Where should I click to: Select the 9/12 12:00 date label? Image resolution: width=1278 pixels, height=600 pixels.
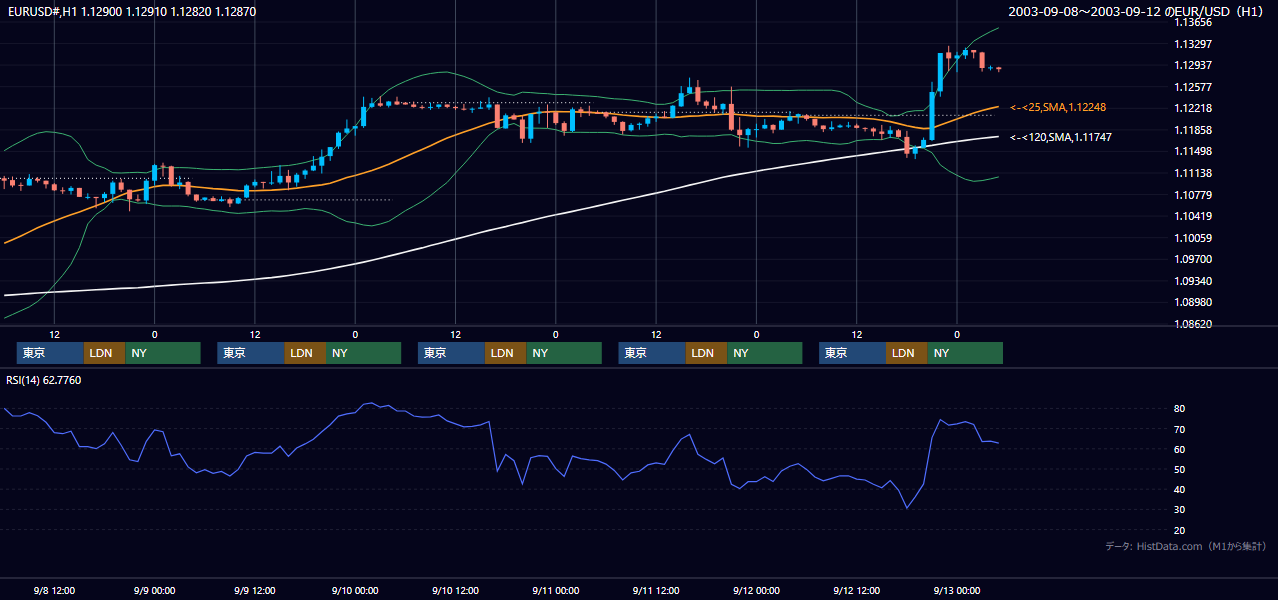[x=857, y=590]
